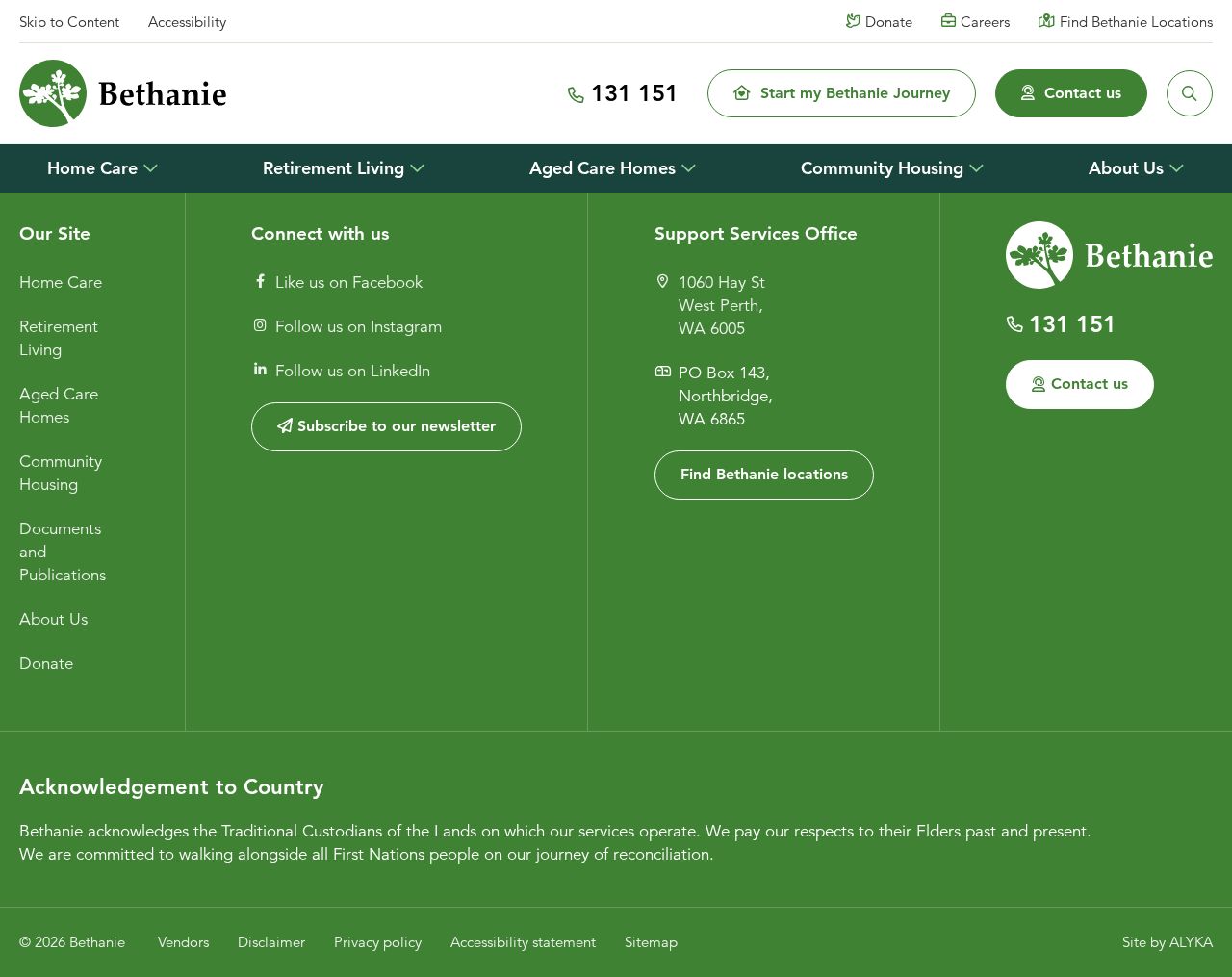Click Like us on Facebook link
The width and height of the screenshot is (1232, 977).
tap(348, 282)
